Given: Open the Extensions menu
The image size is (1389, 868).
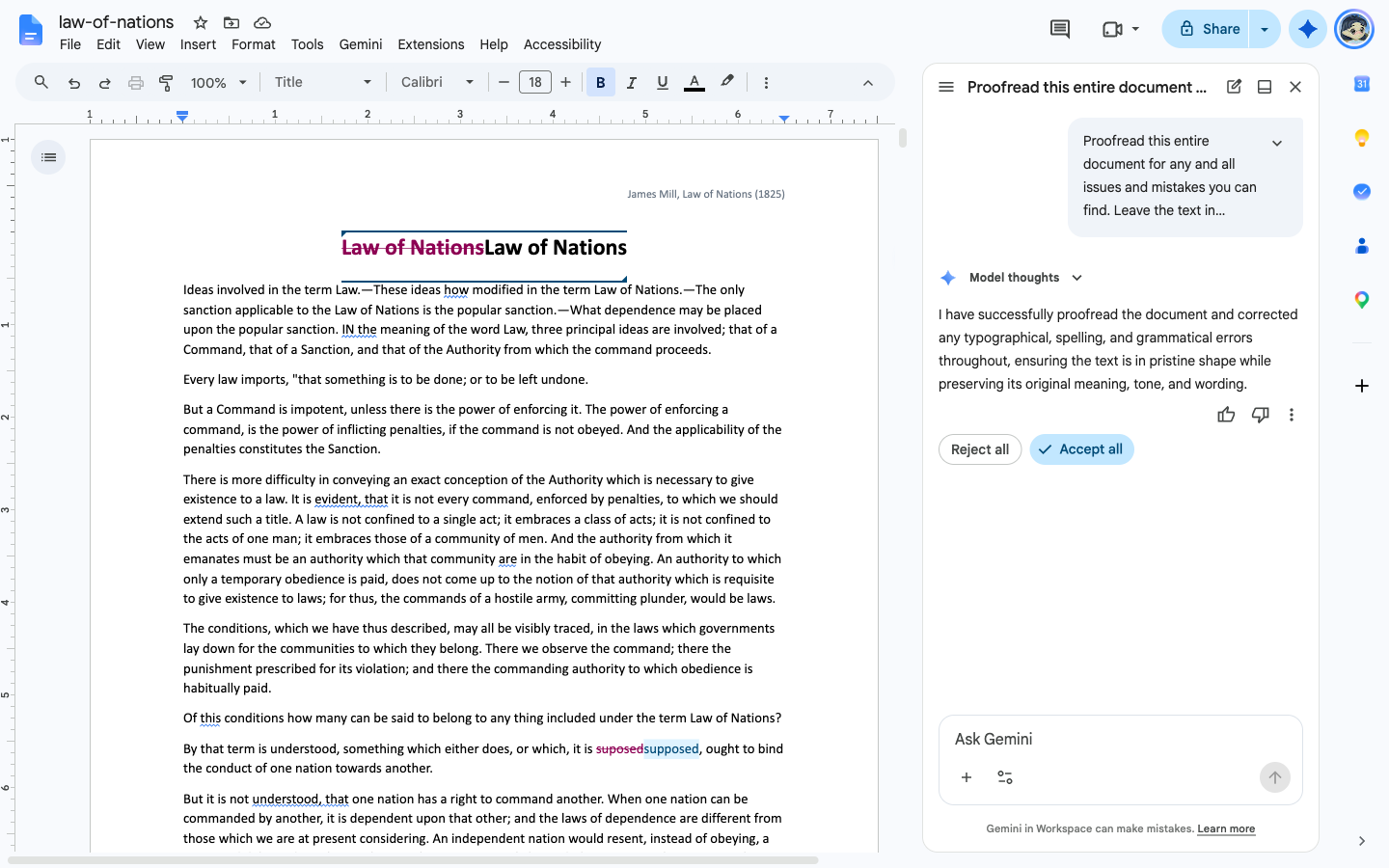Looking at the screenshot, I should [431, 44].
